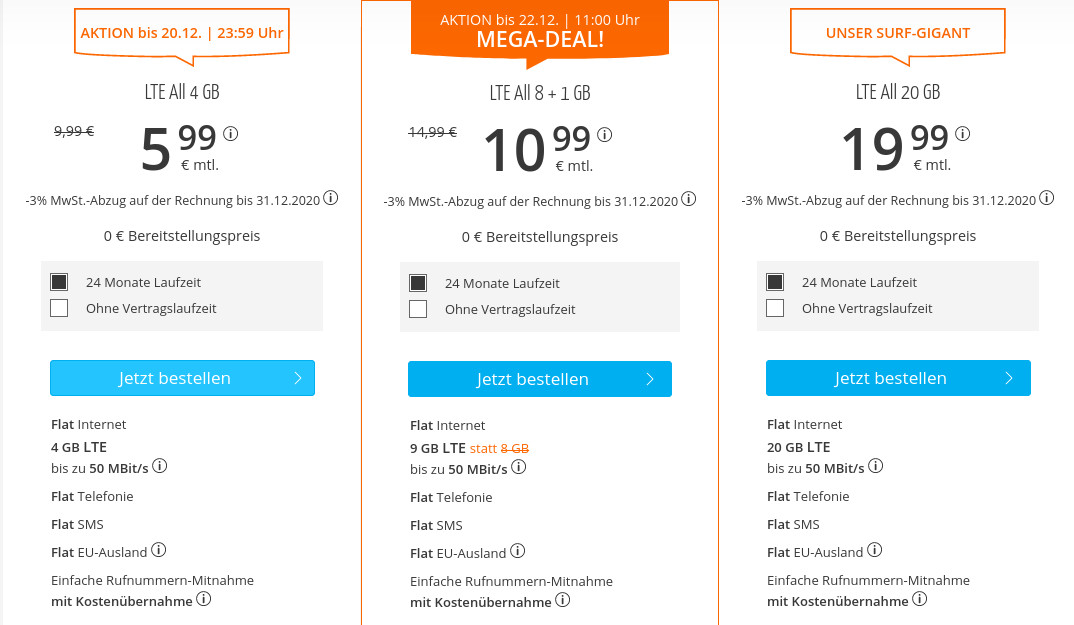Open info for 50 MBit/s in the 20 GB plan
1074x625 pixels.
tap(876, 465)
